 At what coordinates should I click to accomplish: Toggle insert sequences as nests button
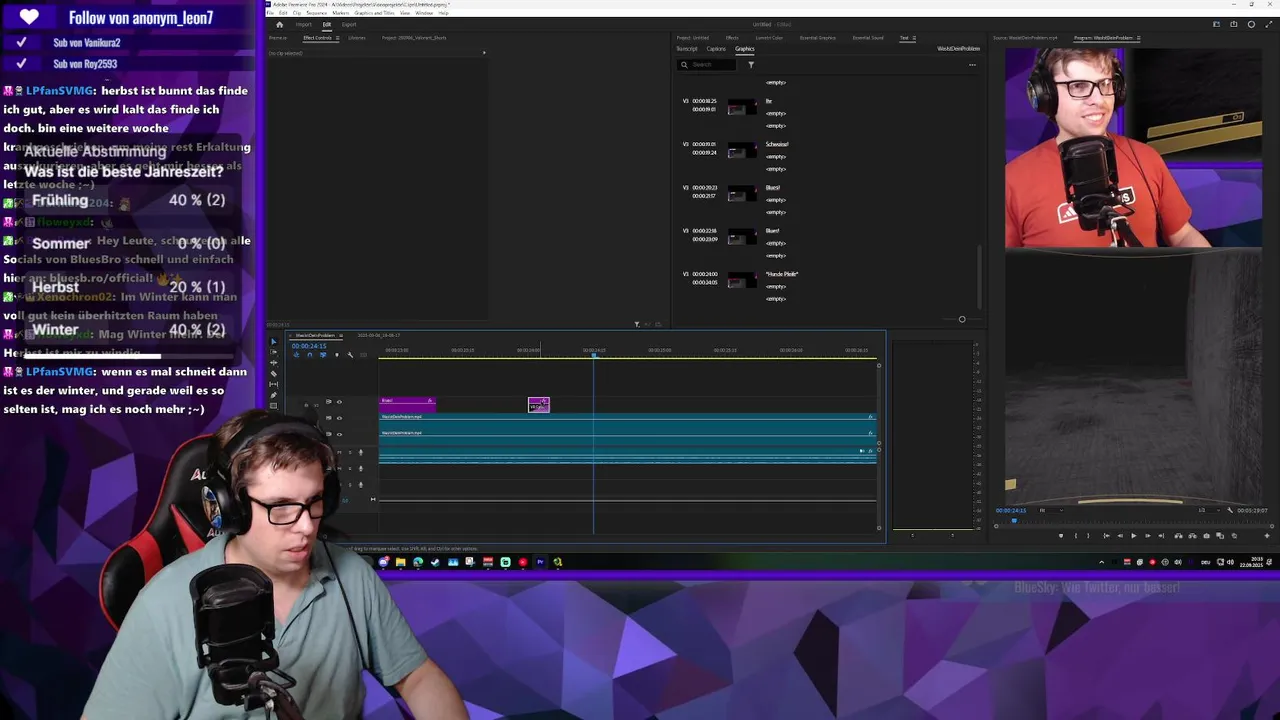pos(296,354)
